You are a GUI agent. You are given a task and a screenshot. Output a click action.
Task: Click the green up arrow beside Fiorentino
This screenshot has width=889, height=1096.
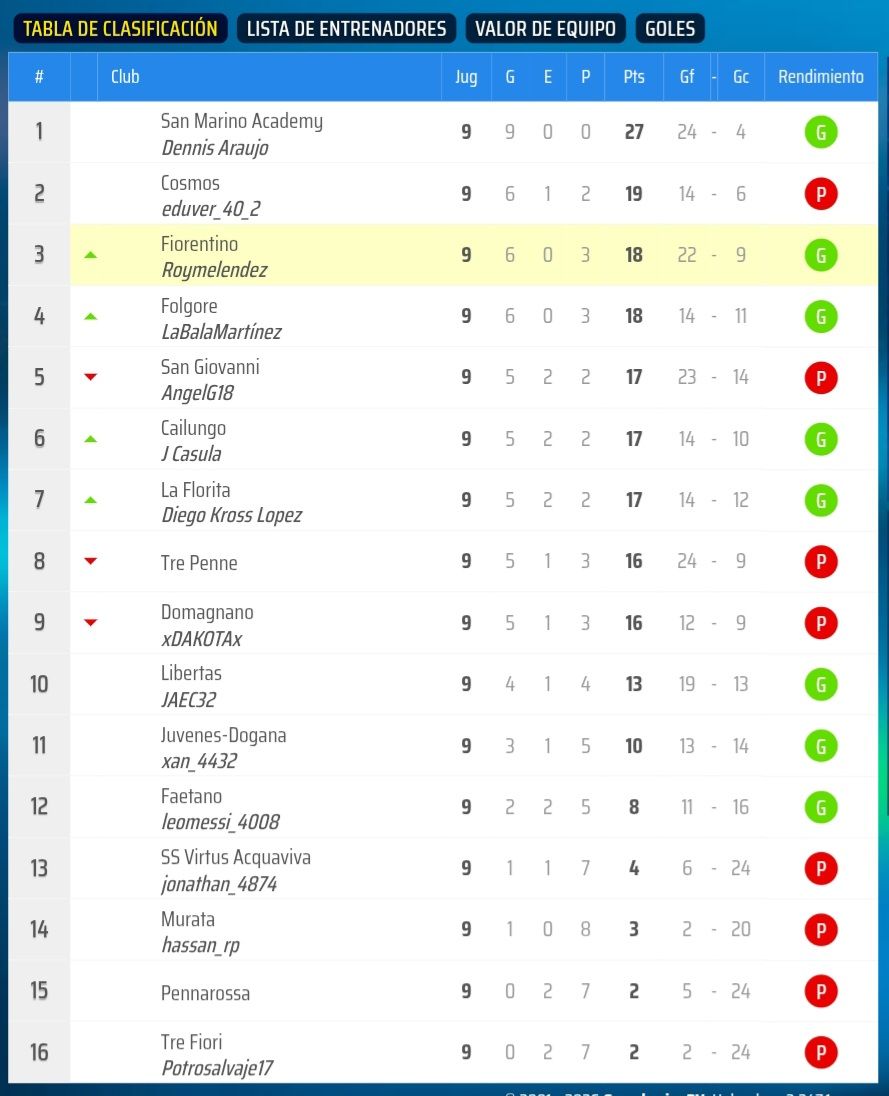(90, 255)
